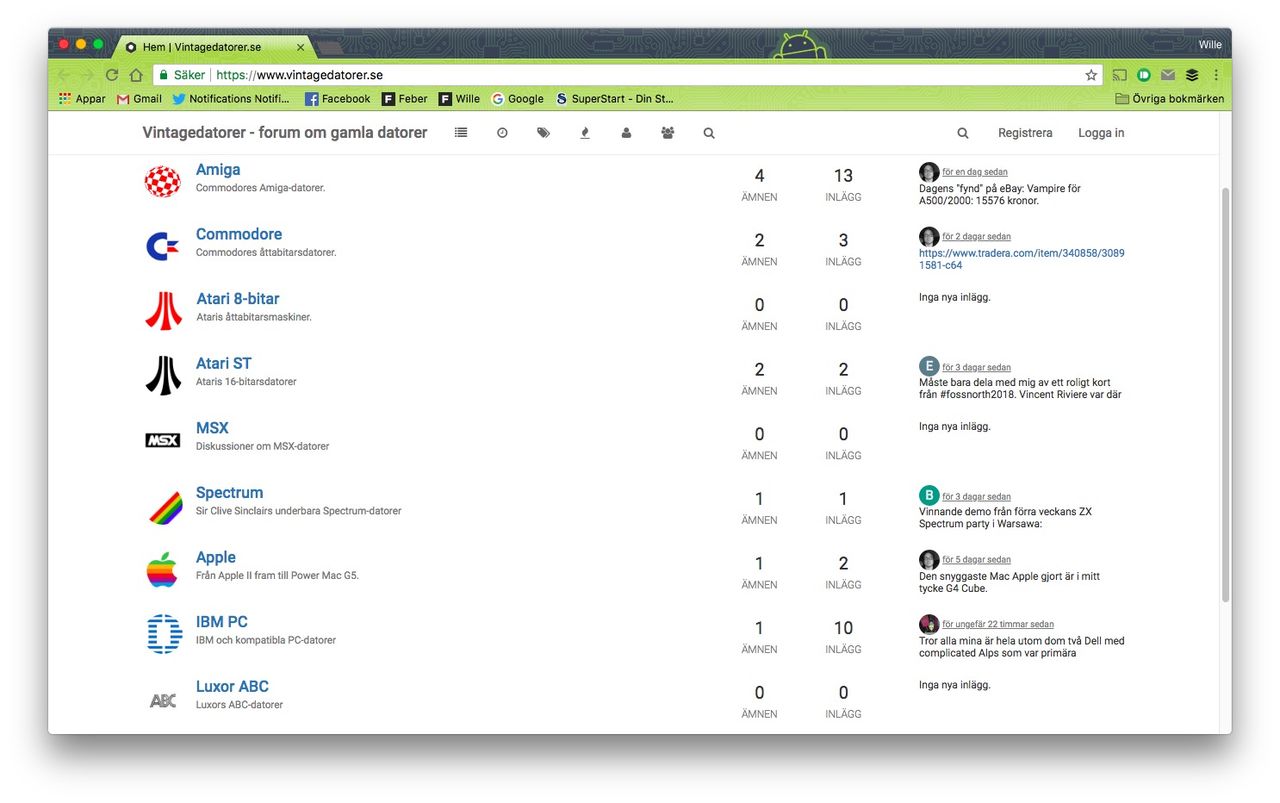The width and height of the screenshot is (1280, 803).
Task: Click the Buffer stacked-layers extension icon
Action: [1192, 75]
